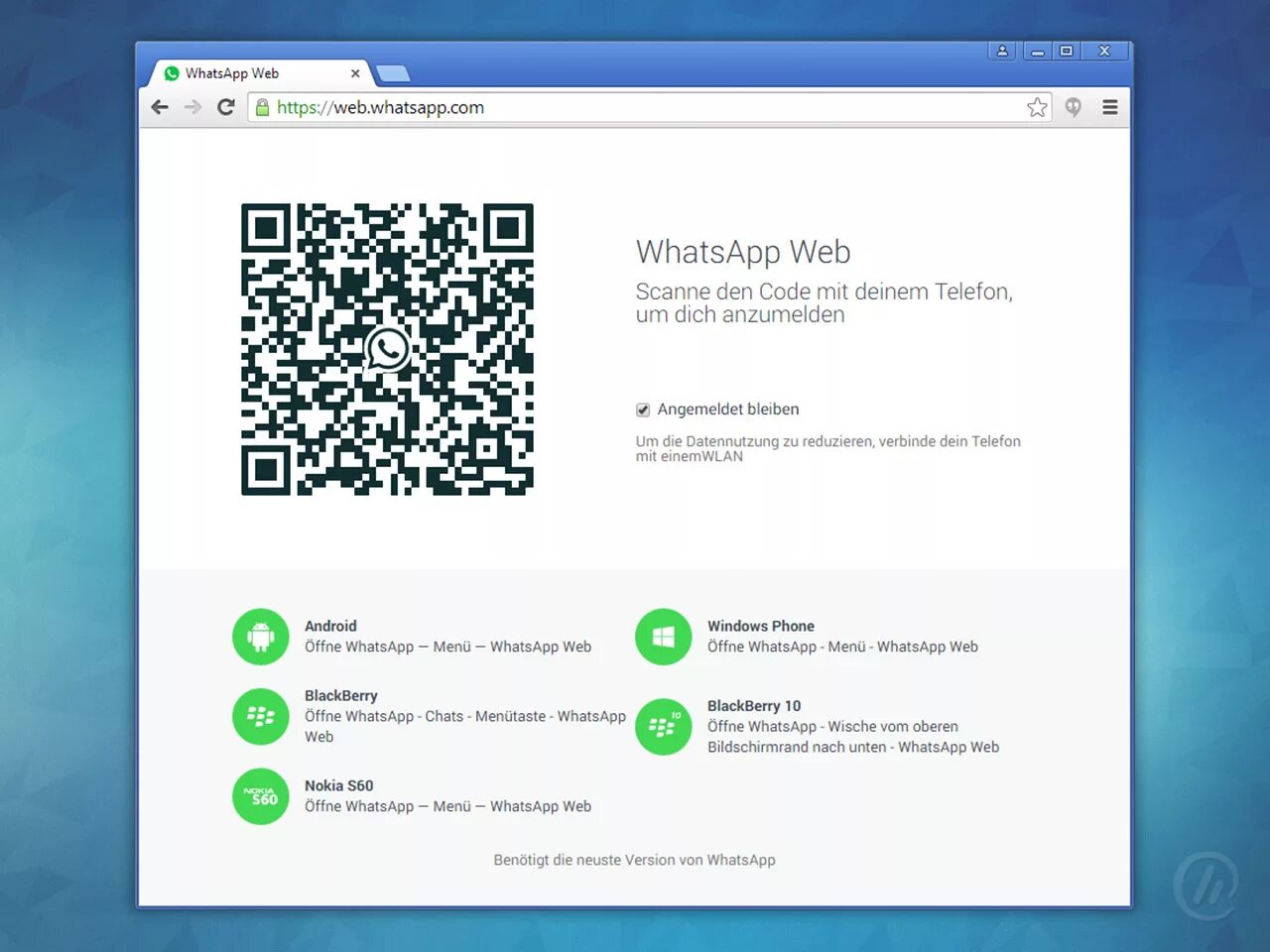Click the green padlock security icon

(x=262, y=107)
